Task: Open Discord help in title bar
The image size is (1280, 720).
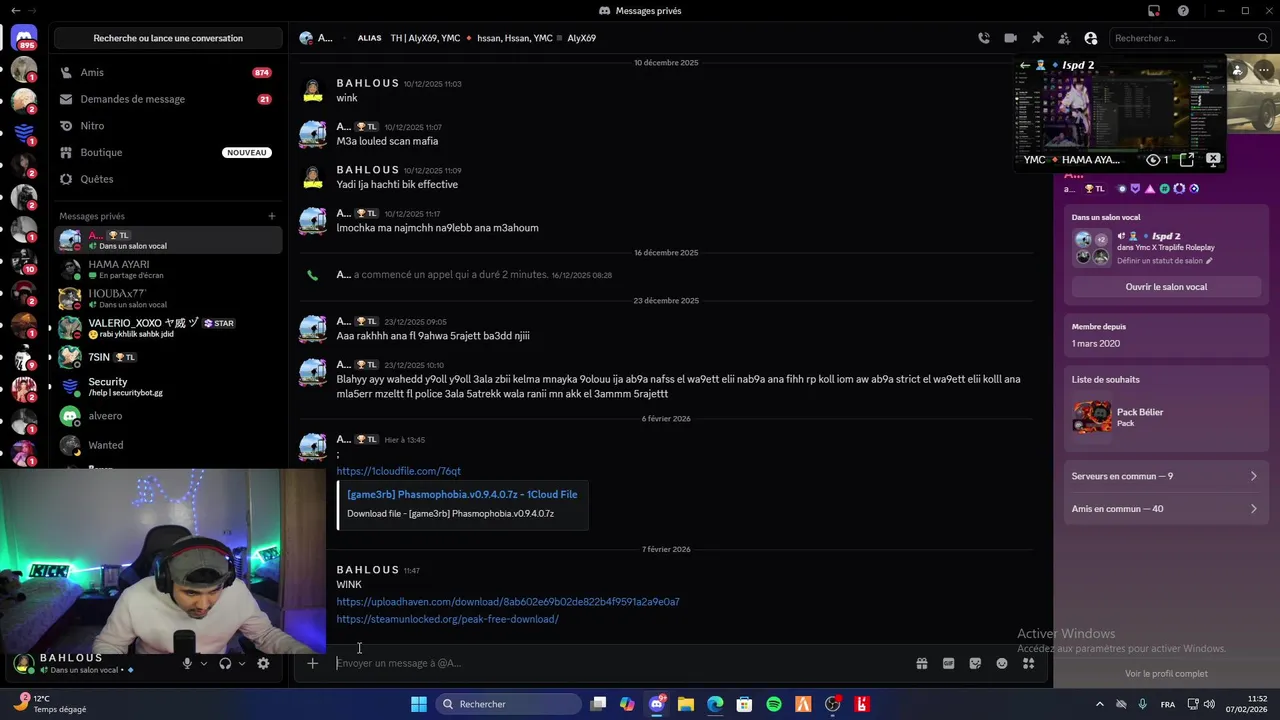Action: pyautogui.click(x=1184, y=11)
